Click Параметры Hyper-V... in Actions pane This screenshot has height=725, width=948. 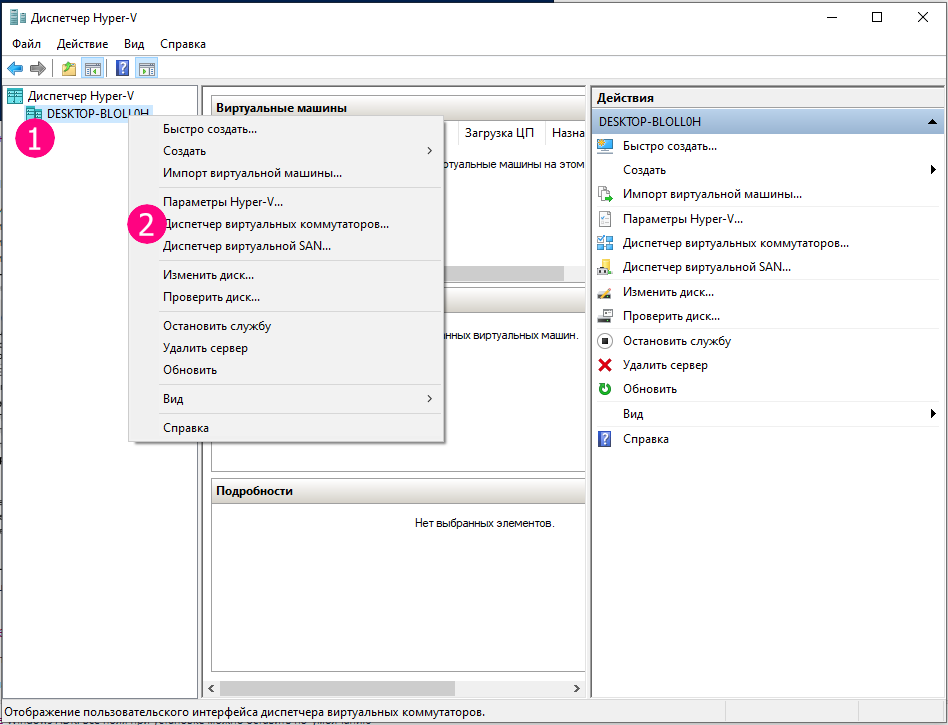(x=683, y=219)
